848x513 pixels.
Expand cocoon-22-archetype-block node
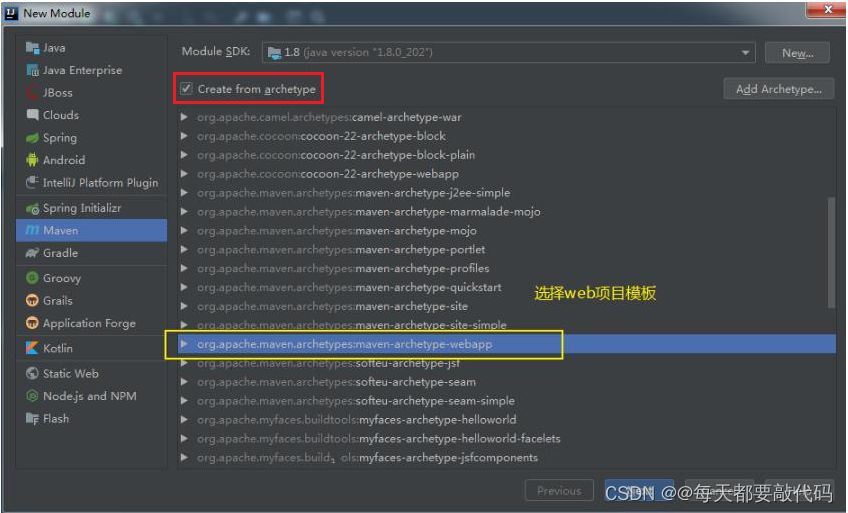click(184, 136)
